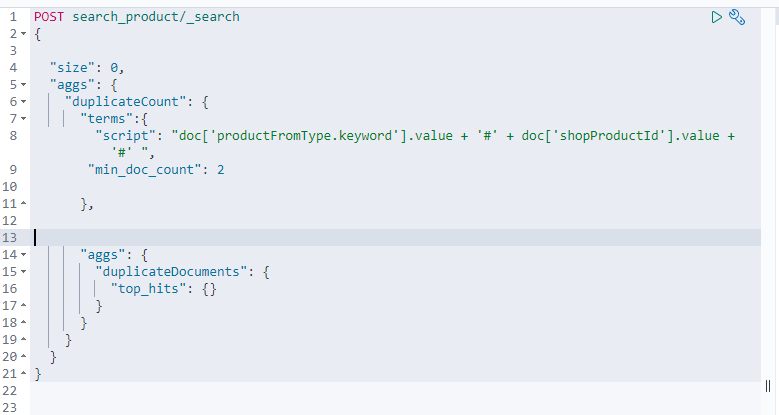The height and width of the screenshot is (415, 779).
Task: Collapse the "aggs" block fold arrow on line 5
Action: point(23,84)
